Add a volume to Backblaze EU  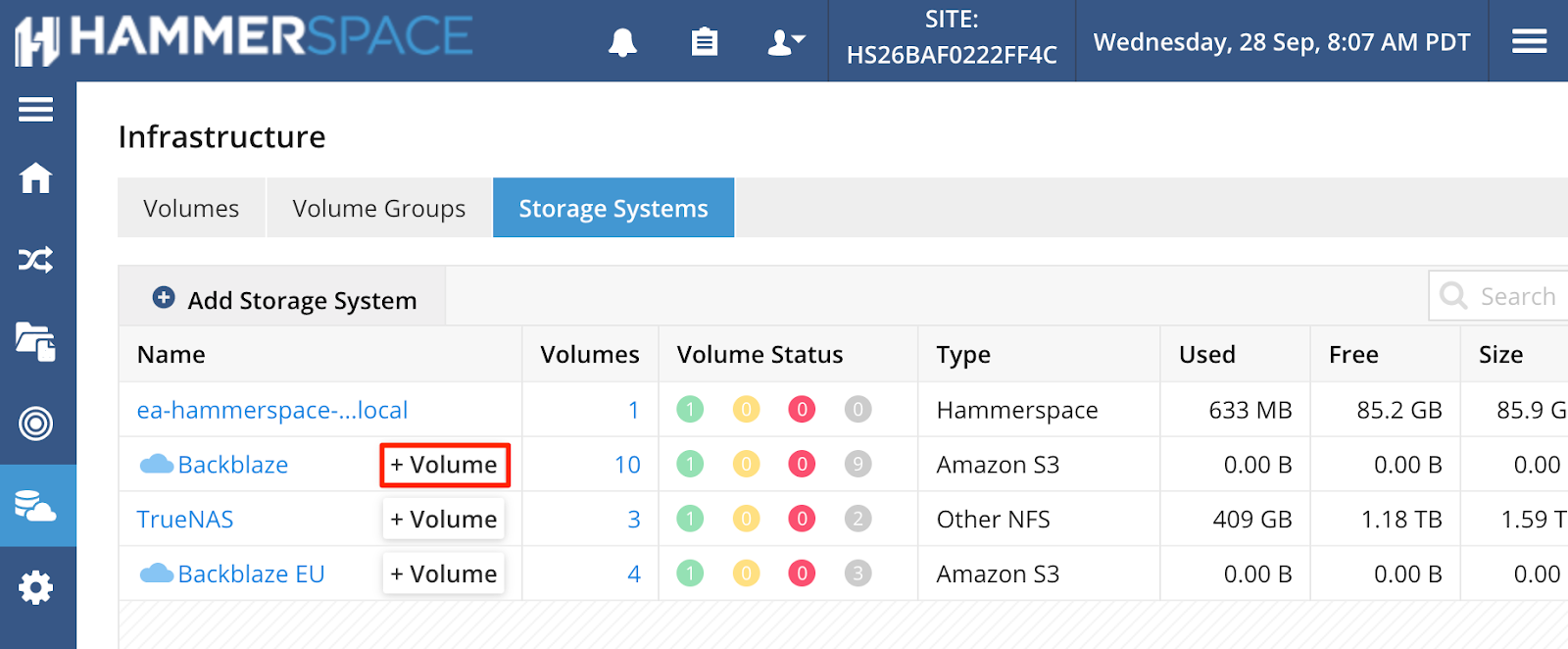pos(444,574)
